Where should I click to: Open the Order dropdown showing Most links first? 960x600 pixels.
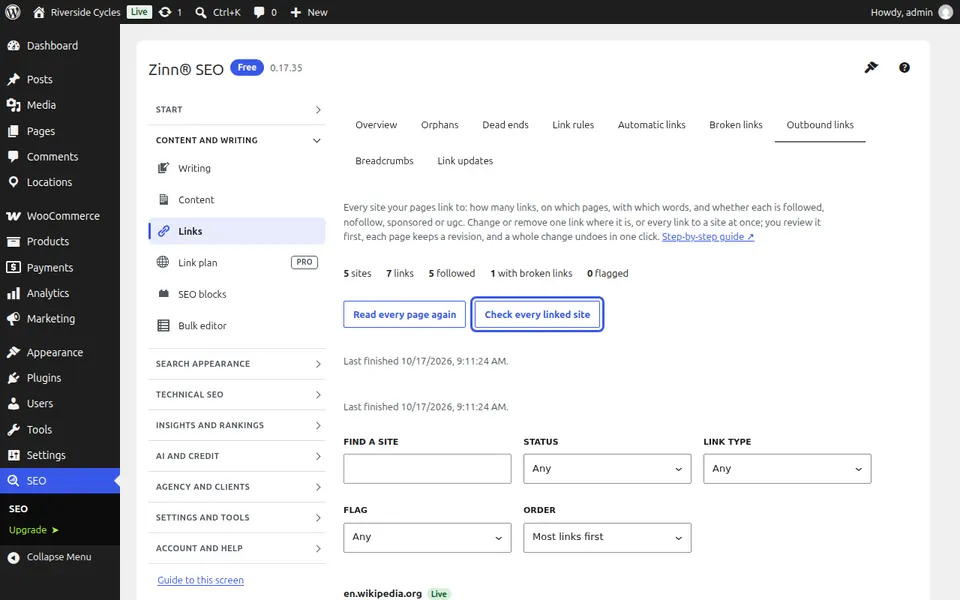(x=607, y=537)
